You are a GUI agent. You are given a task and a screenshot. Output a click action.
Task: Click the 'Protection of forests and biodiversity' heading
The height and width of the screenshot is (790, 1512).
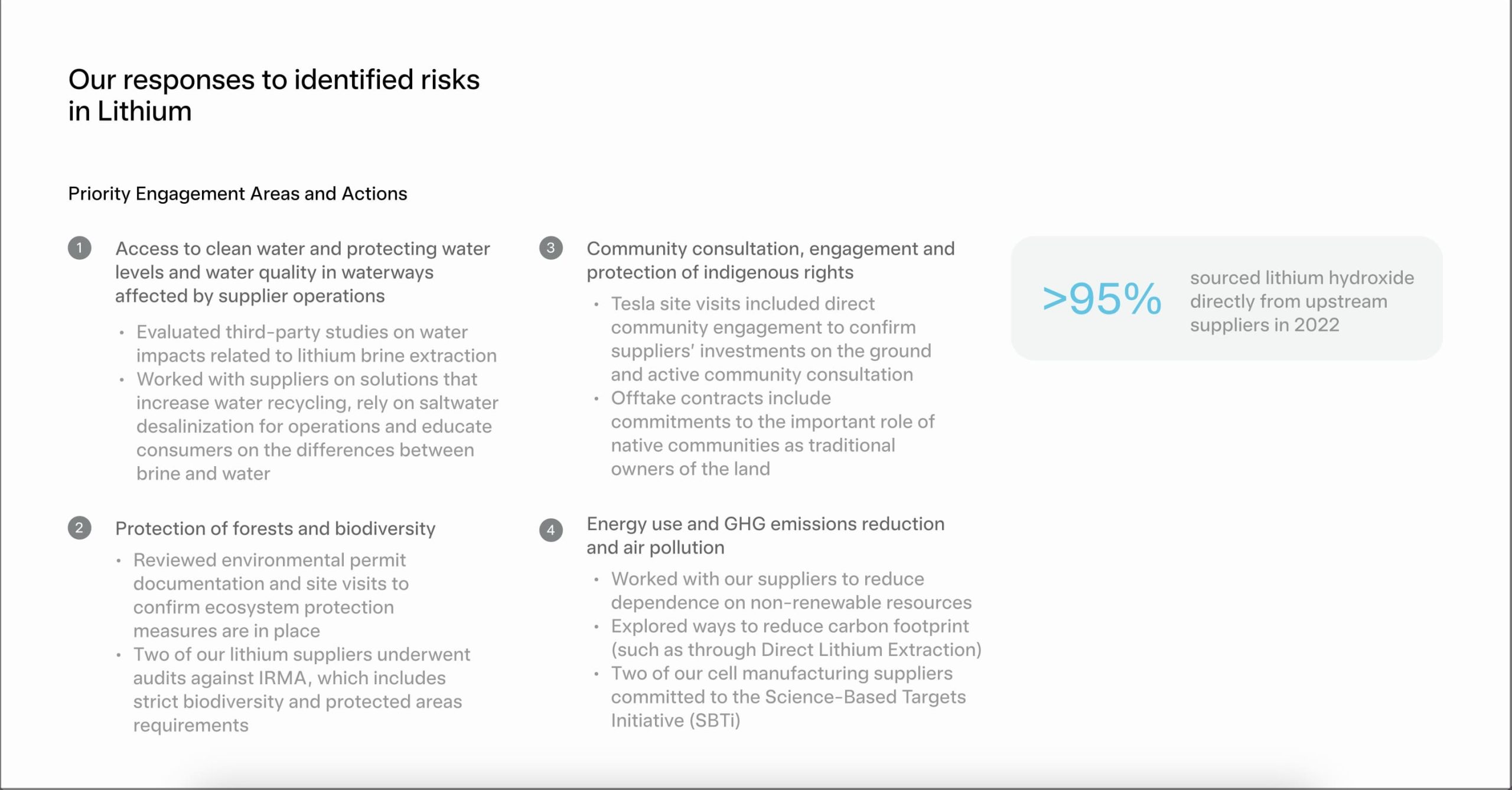(x=275, y=528)
